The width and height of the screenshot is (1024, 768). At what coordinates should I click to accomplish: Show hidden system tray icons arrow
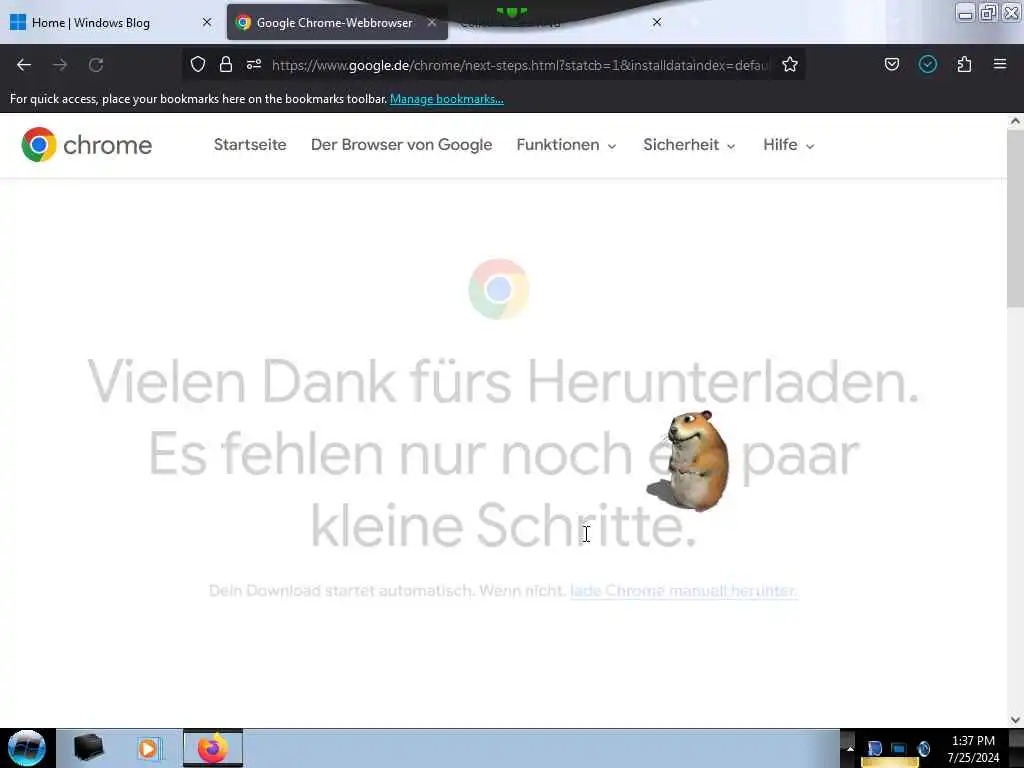[x=850, y=748]
